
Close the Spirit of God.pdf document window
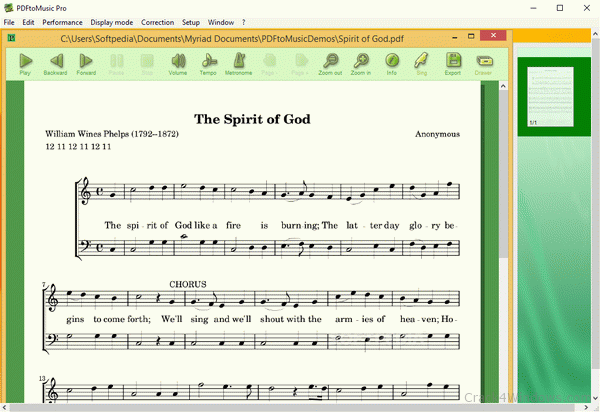(493, 36)
